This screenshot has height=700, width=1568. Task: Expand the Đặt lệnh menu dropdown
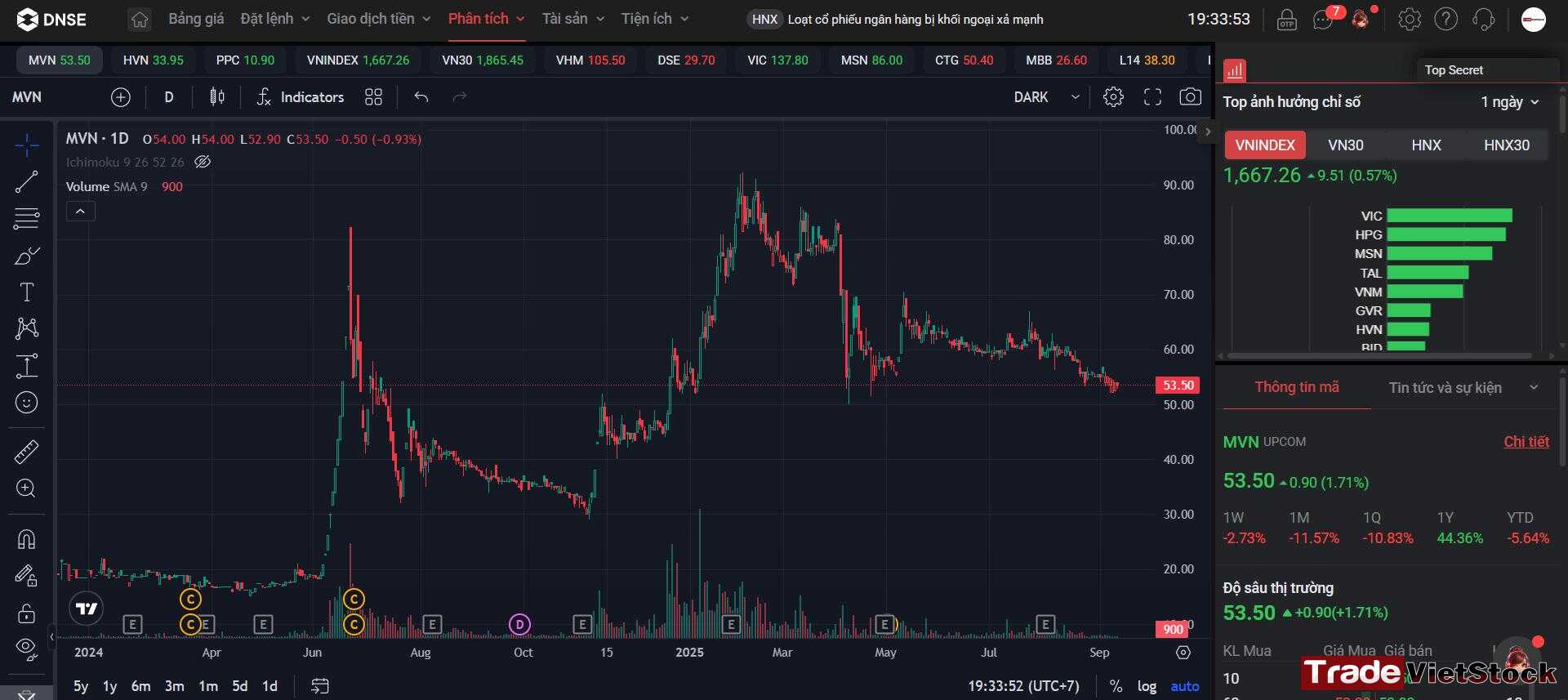pos(275,19)
